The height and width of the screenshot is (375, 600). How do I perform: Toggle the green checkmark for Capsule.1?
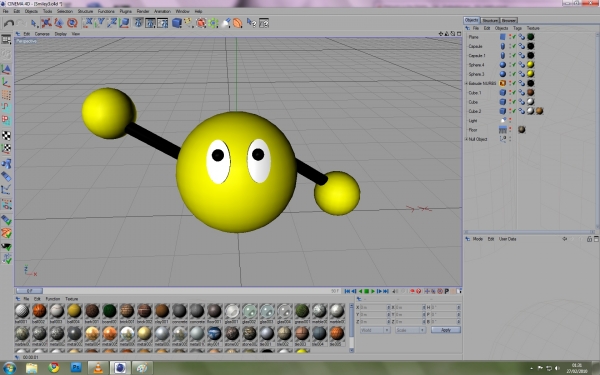click(x=514, y=55)
